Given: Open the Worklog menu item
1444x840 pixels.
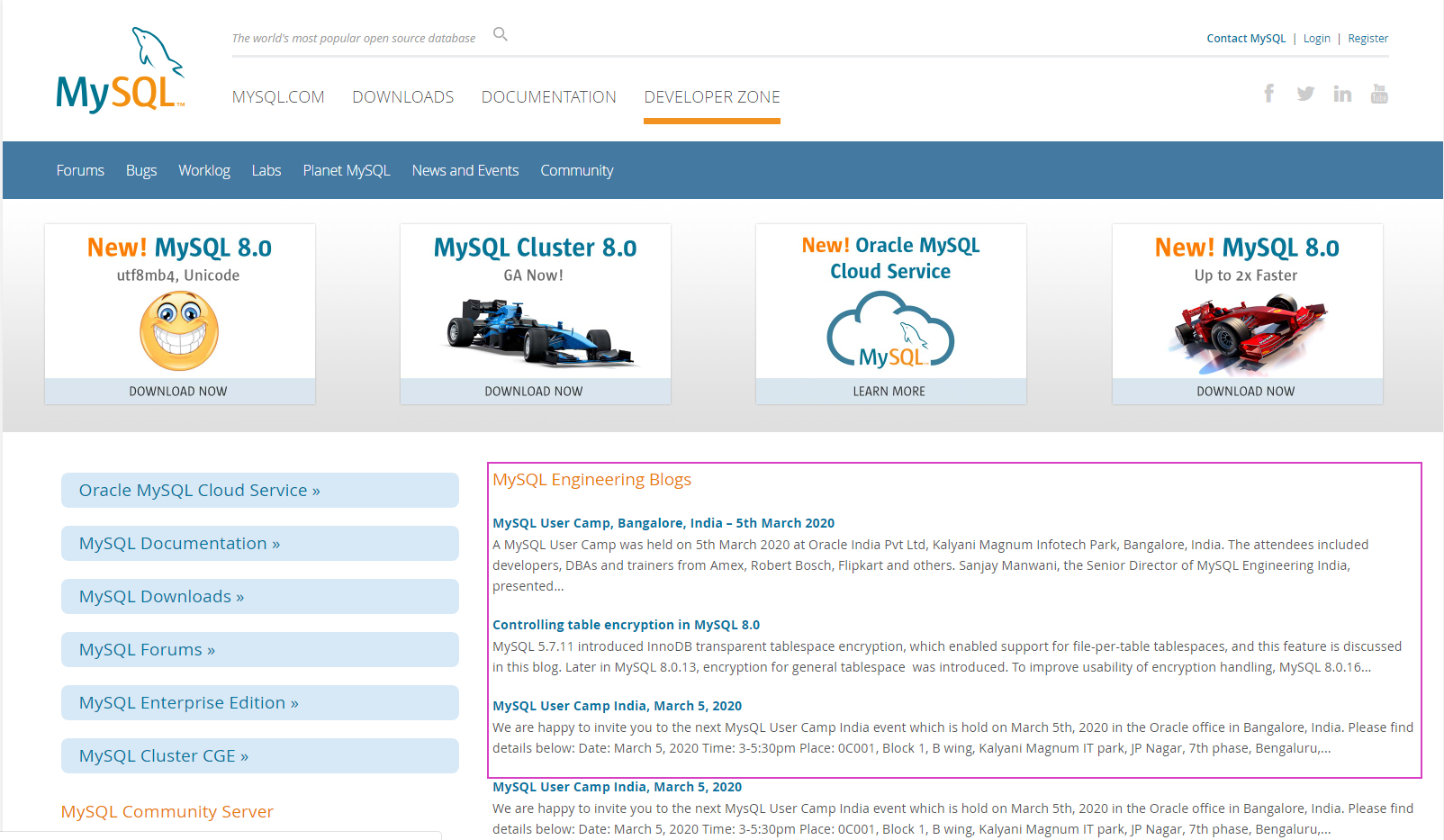Looking at the screenshot, I should click(204, 170).
